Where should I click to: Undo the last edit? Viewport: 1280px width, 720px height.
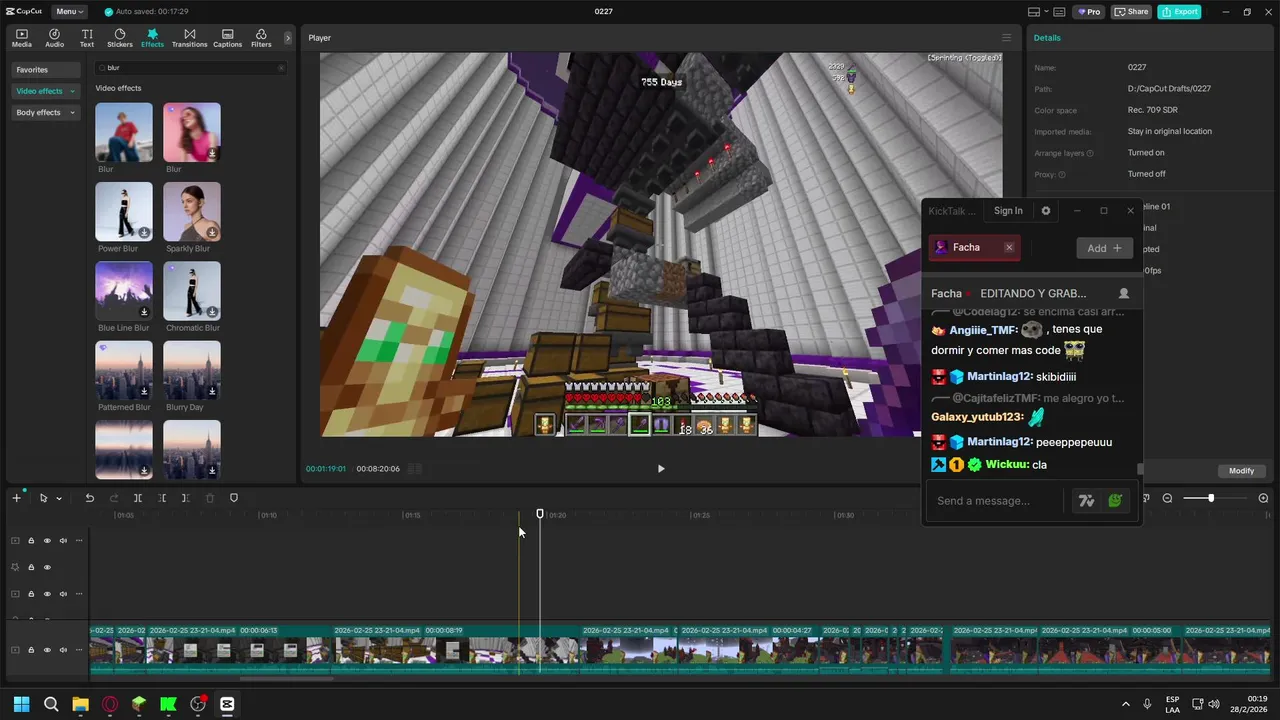(x=89, y=498)
